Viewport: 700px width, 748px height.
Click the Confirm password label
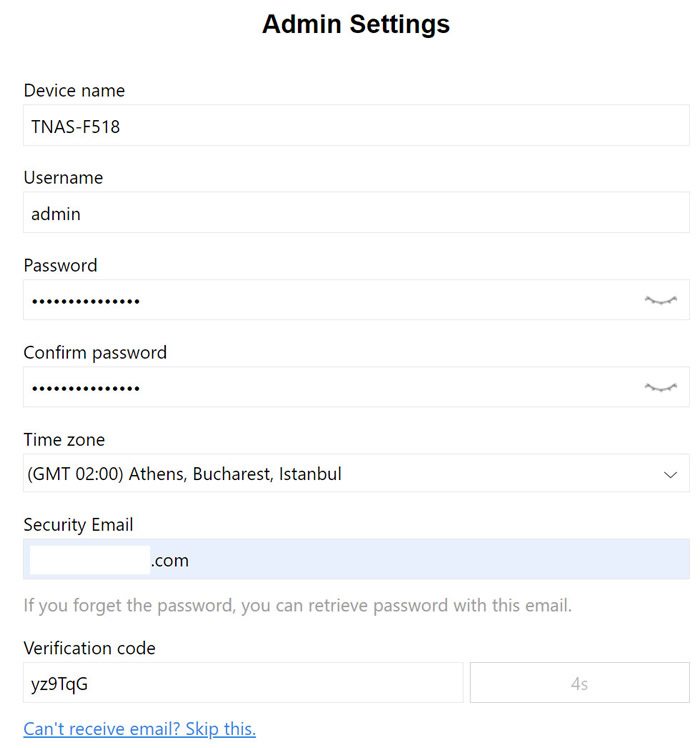click(95, 353)
